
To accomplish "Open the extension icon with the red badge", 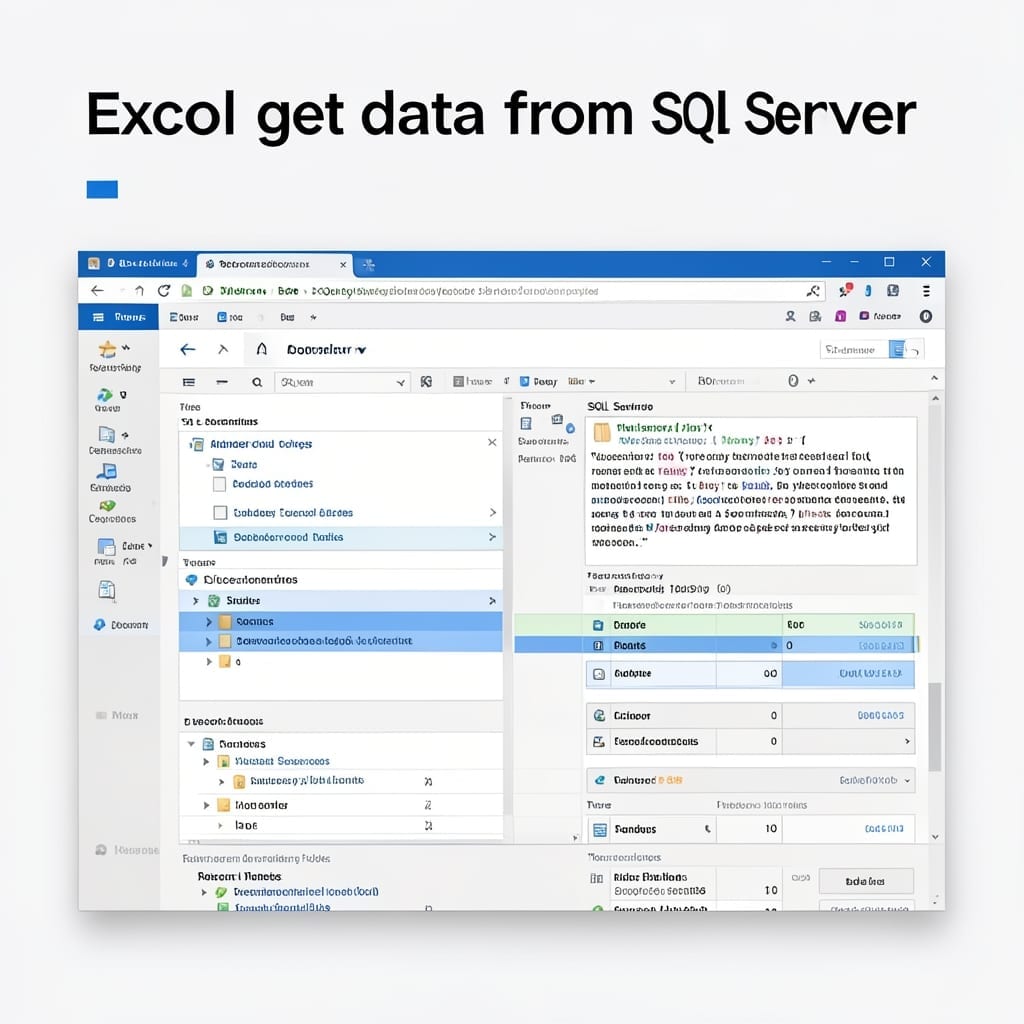I will click(846, 290).
